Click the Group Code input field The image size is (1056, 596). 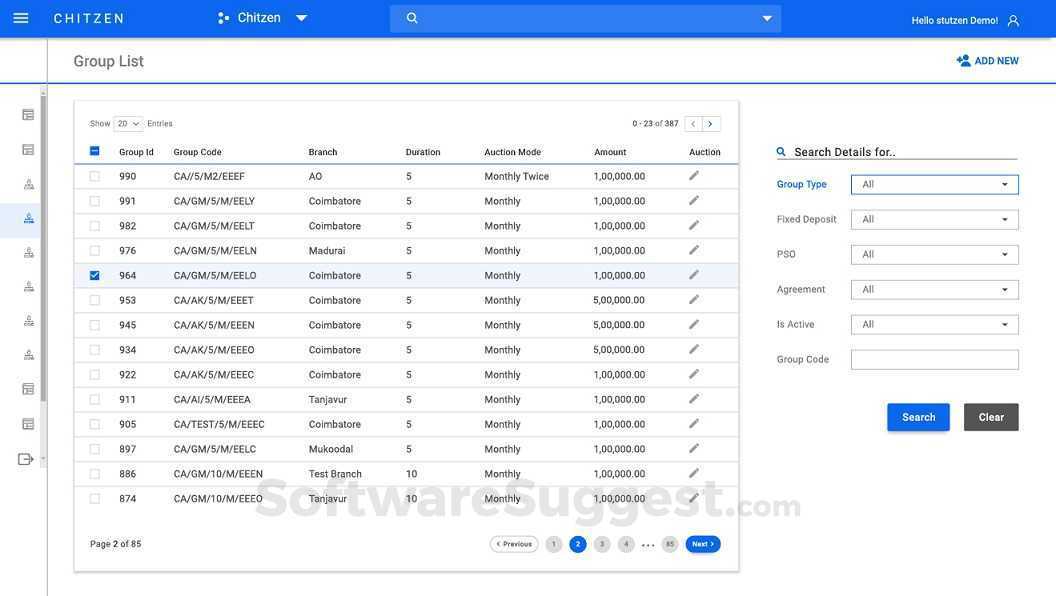coord(934,360)
